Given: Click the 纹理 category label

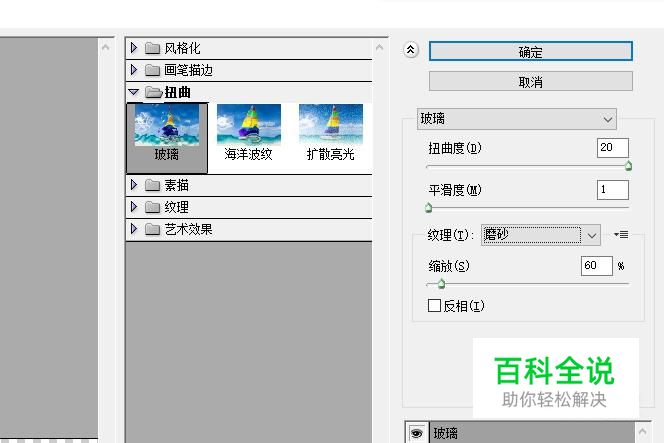Looking at the screenshot, I should [x=177, y=207].
